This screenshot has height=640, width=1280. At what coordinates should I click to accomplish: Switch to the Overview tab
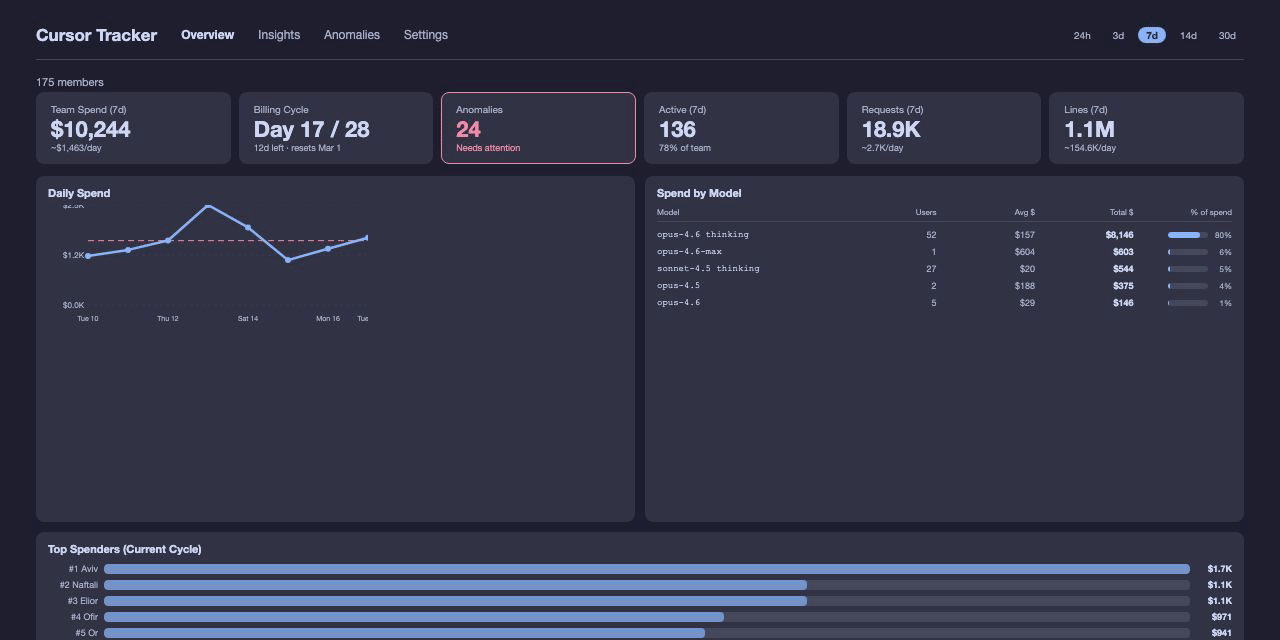(207, 35)
